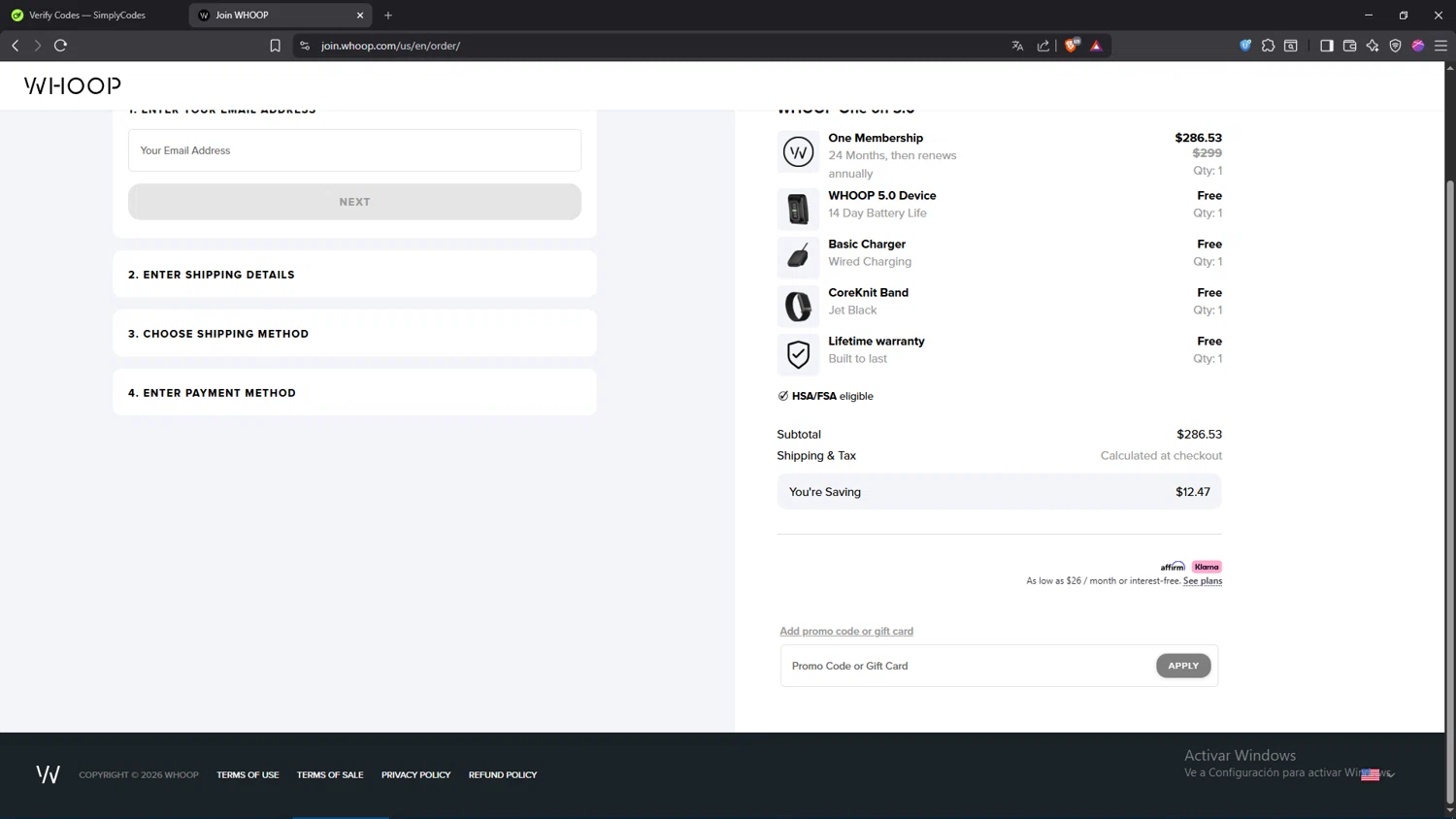
Task: Open the extensions puzzle-piece icon
Action: 1268,46
